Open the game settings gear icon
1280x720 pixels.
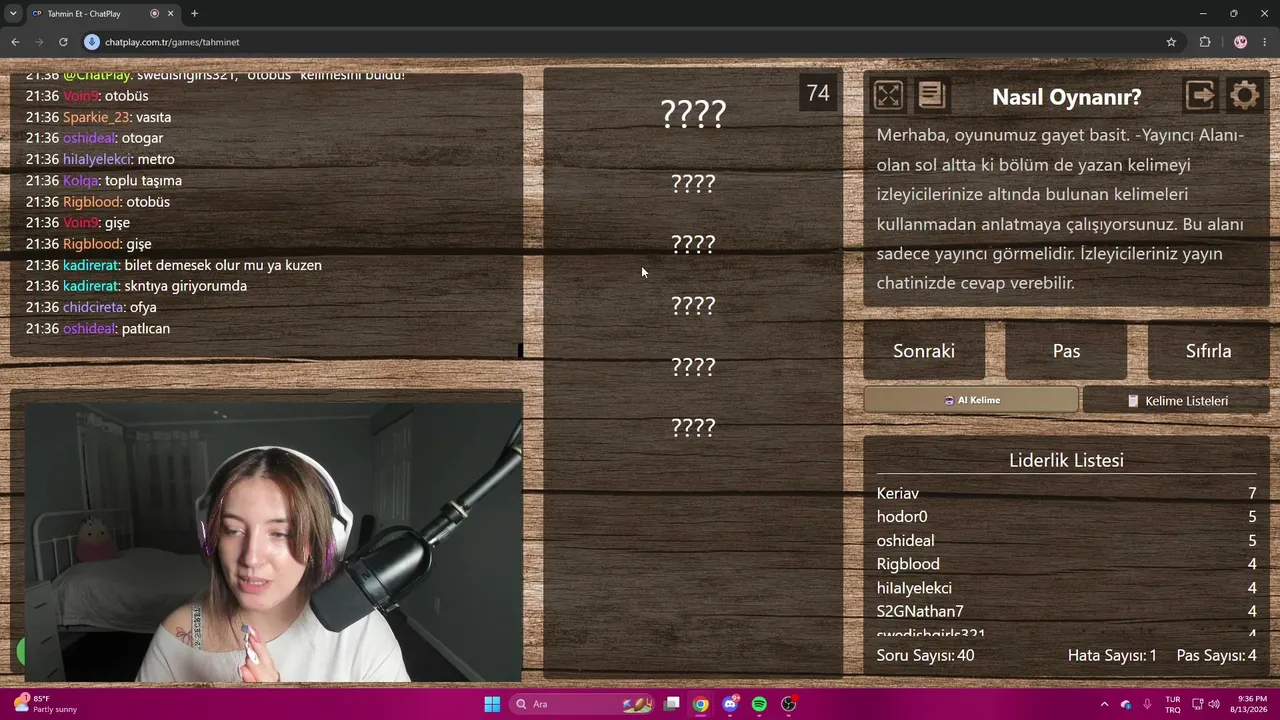(1245, 96)
